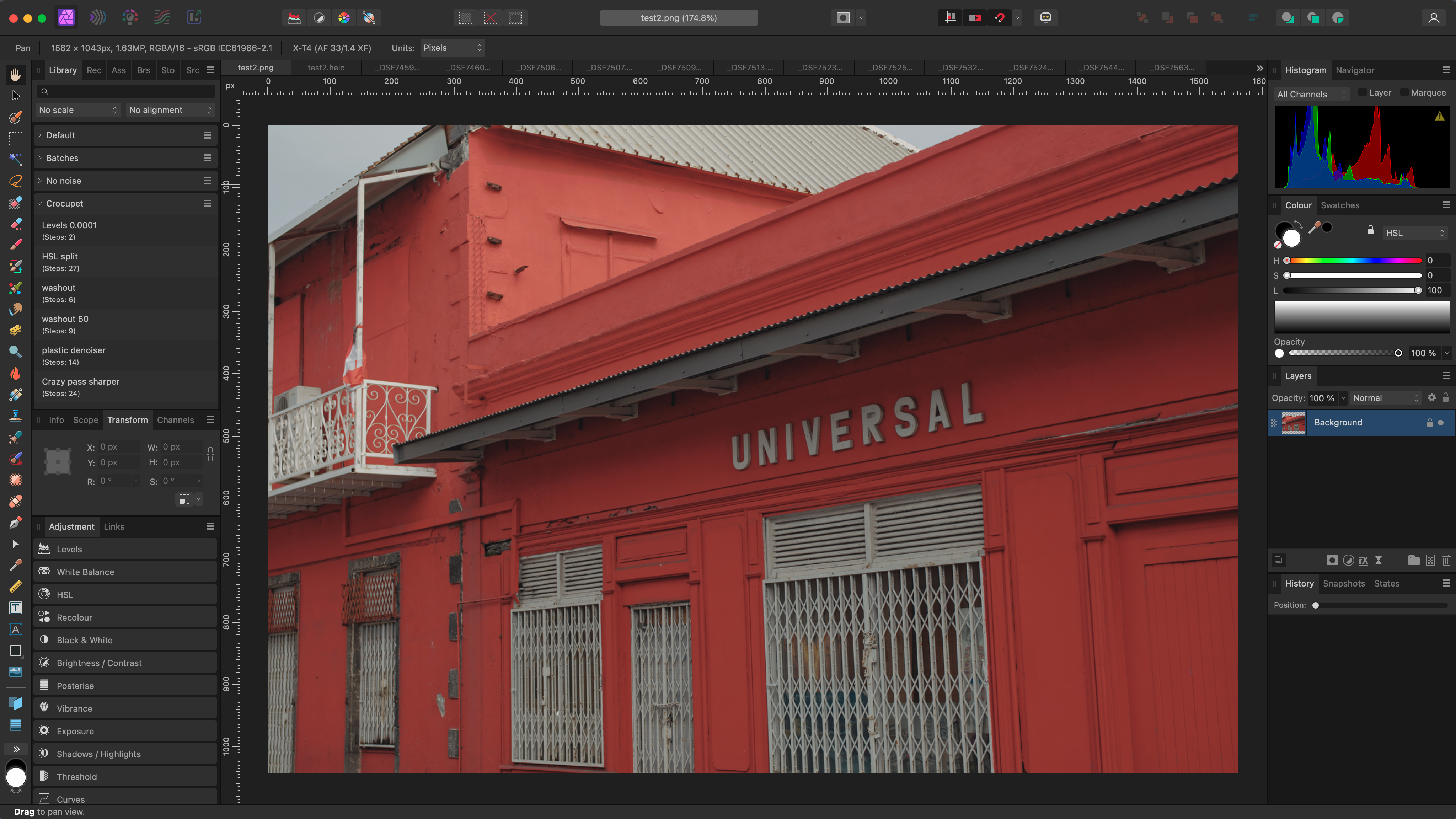Toggle Background layer visibility dot
Screen dimensions: 1456x819
(1440, 423)
